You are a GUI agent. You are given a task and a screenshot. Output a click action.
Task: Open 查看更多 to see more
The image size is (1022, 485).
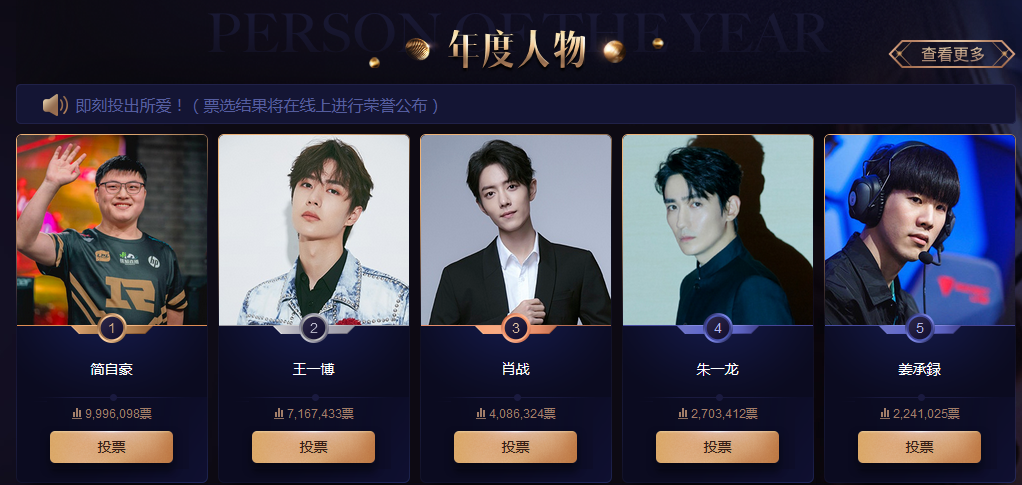[952, 54]
